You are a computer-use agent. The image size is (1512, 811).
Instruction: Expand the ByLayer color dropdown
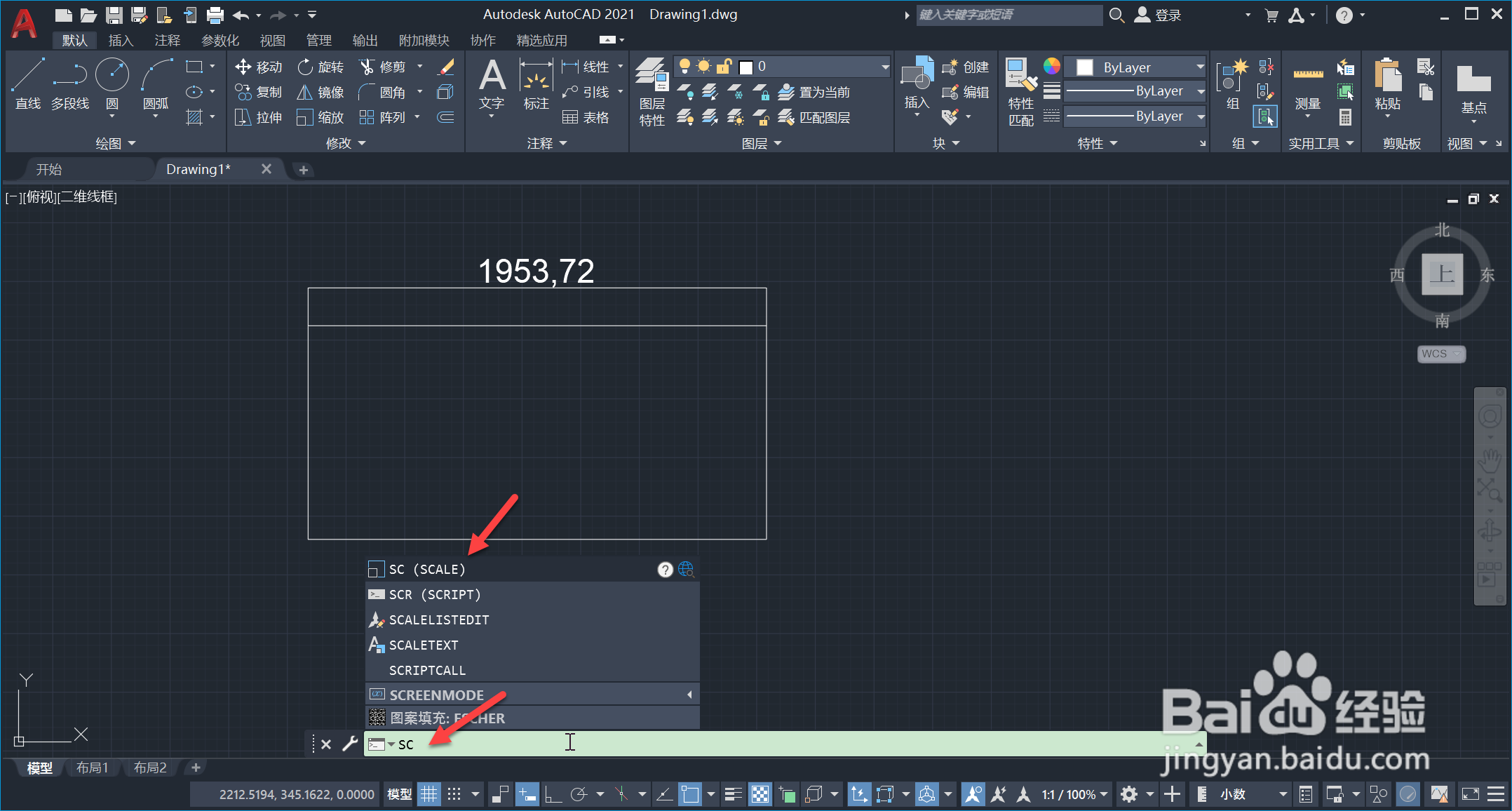[x=1200, y=67]
